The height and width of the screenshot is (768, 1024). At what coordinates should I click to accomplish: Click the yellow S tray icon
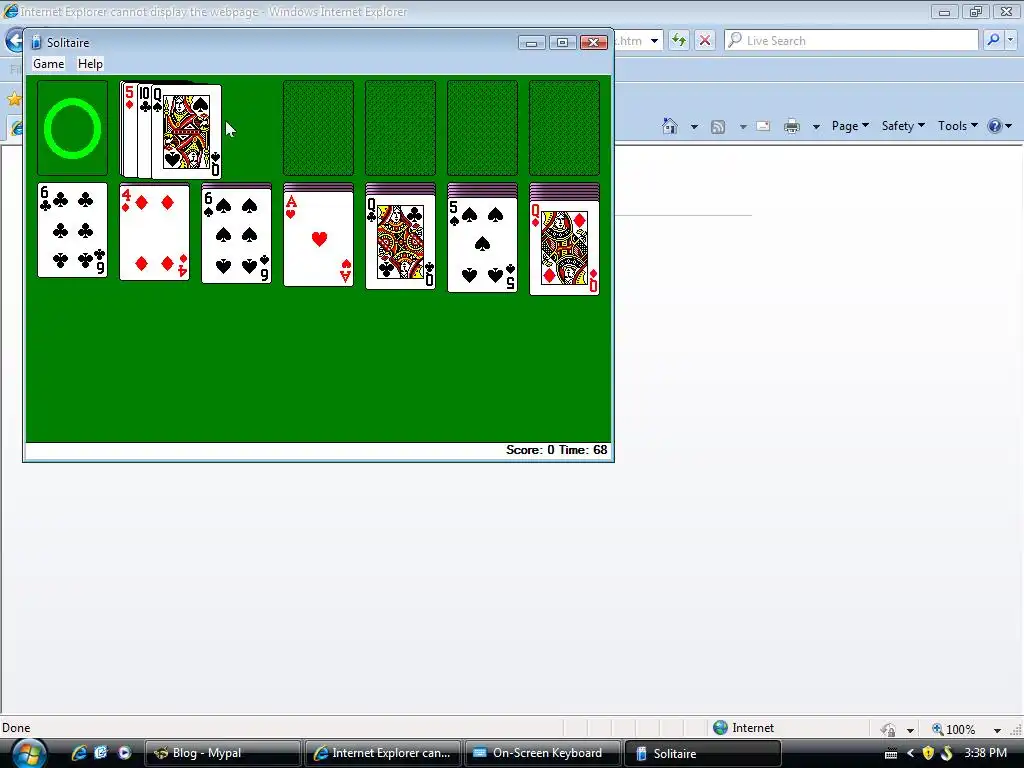click(947, 754)
